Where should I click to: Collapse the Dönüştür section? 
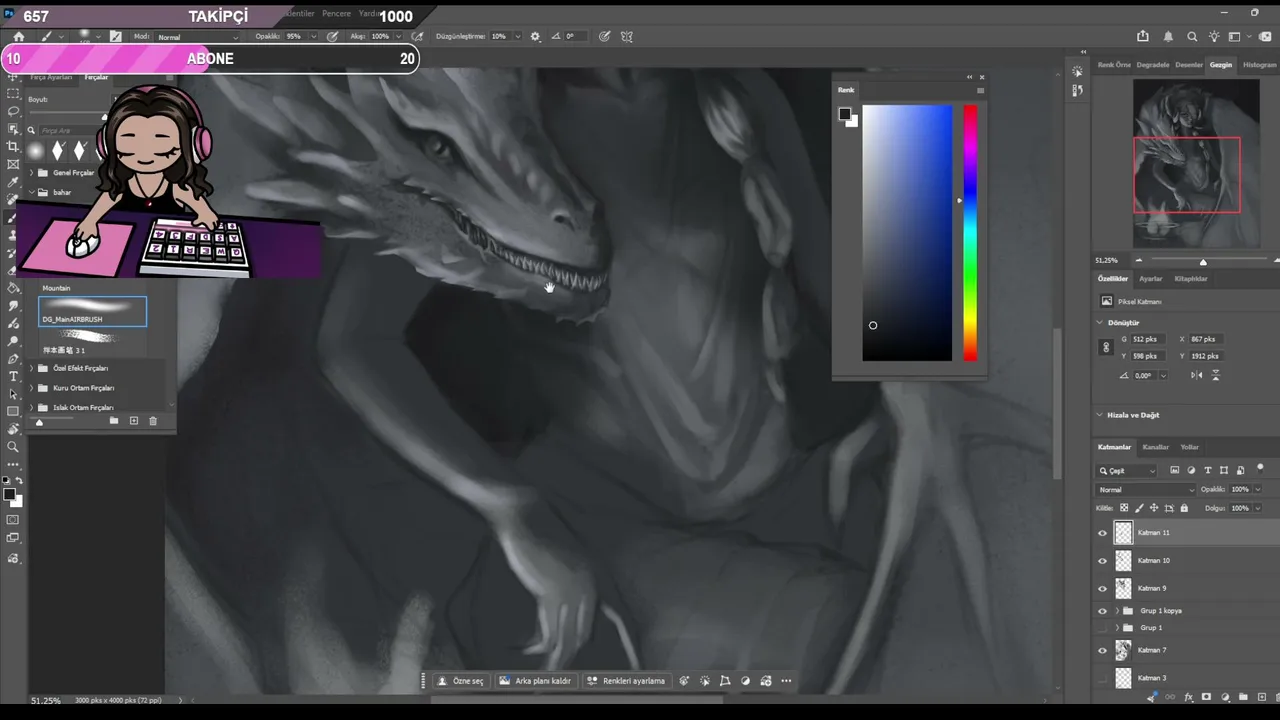[x=1100, y=323]
